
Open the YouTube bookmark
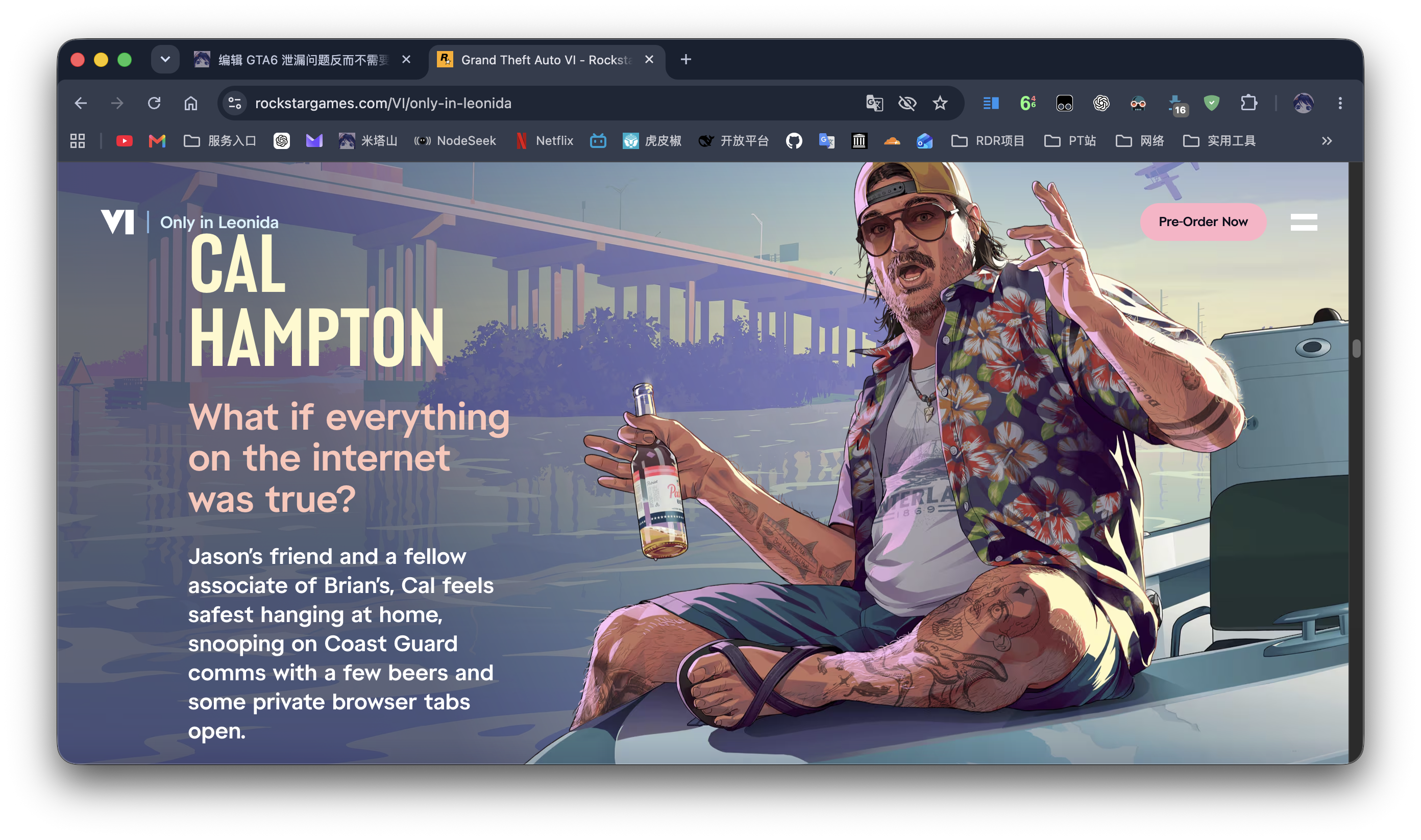[x=125, y=141]
